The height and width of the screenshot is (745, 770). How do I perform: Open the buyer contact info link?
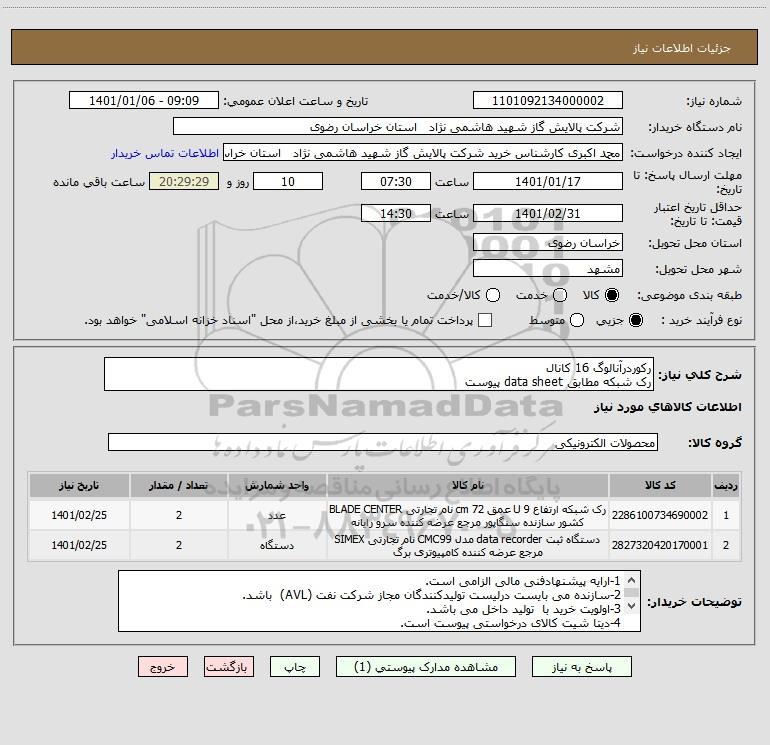(165, 153)
